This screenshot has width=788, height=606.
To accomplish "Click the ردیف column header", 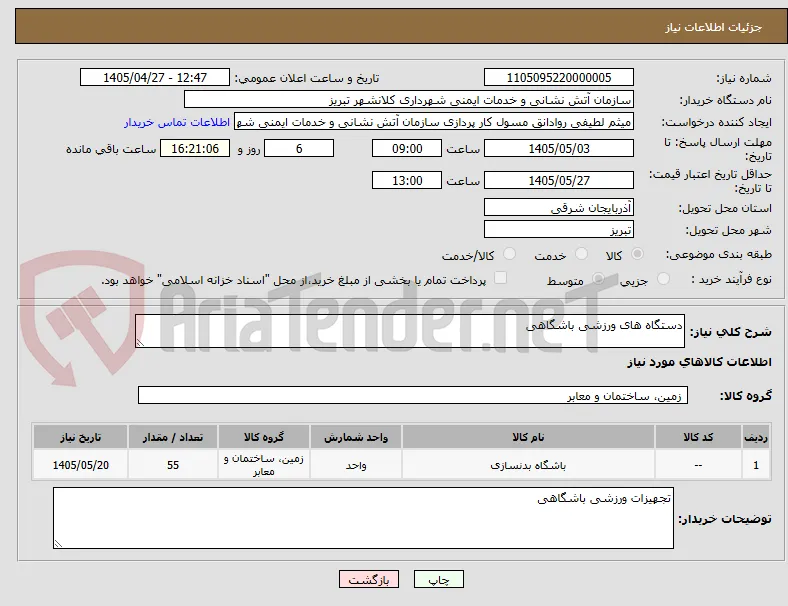I will click(755, 437).
